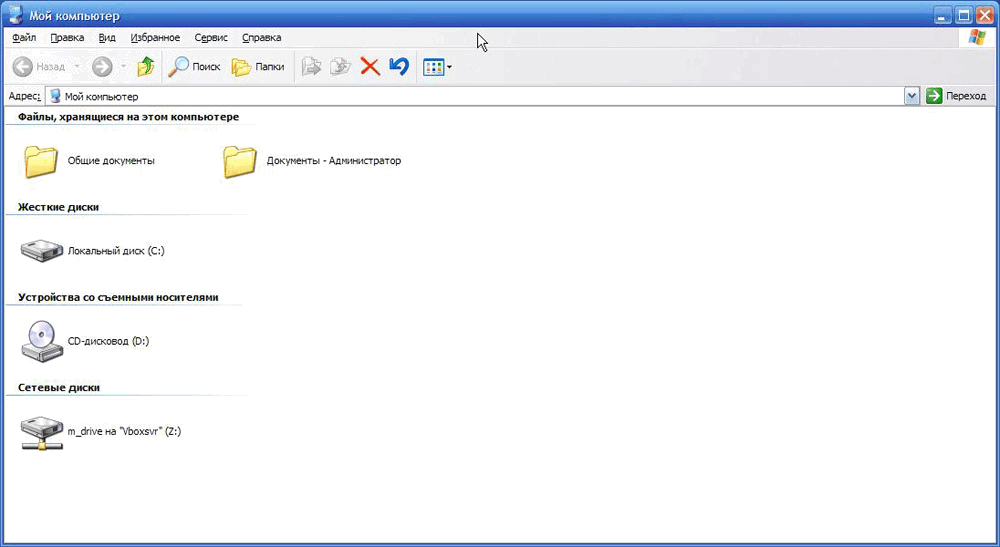
Task: Open Локальный диск (C:) drive icon
Action: 42,251
